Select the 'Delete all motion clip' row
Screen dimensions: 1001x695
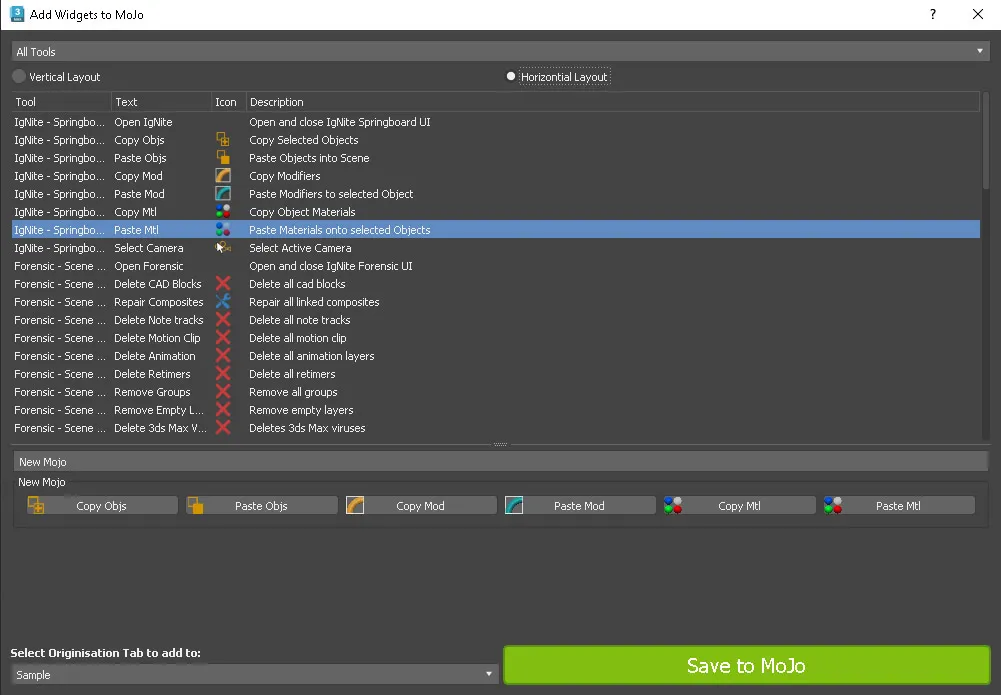[495, 338]
